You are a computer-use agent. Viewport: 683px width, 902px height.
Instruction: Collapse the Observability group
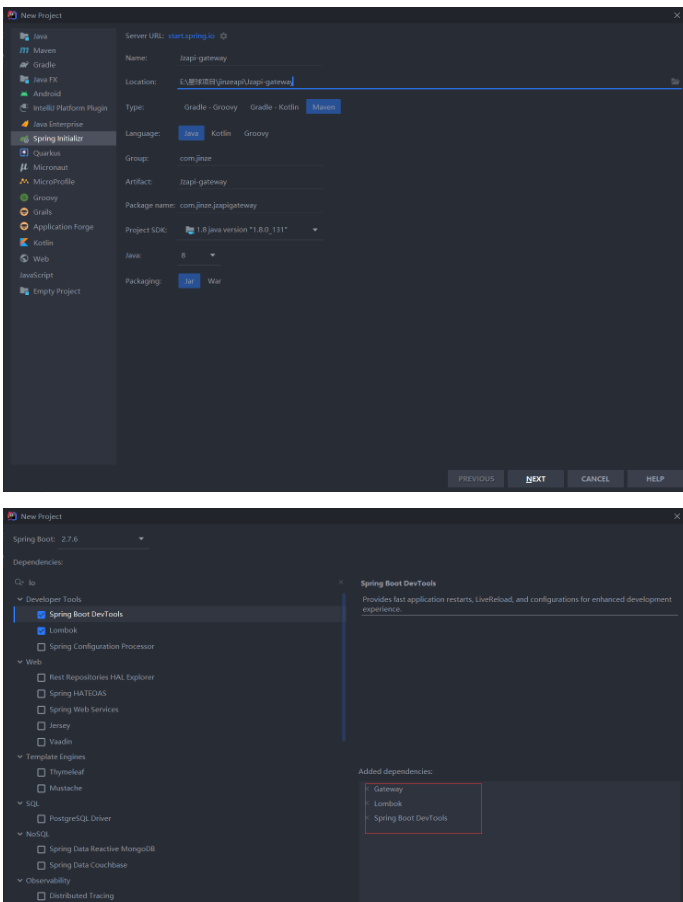tap(20, 881)
